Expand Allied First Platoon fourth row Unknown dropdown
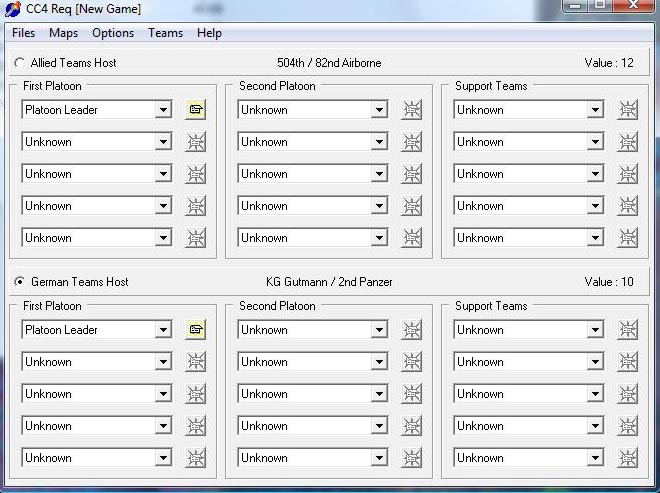Image resolution: width=660 pixels, height=493 pixels. point(163,206)
